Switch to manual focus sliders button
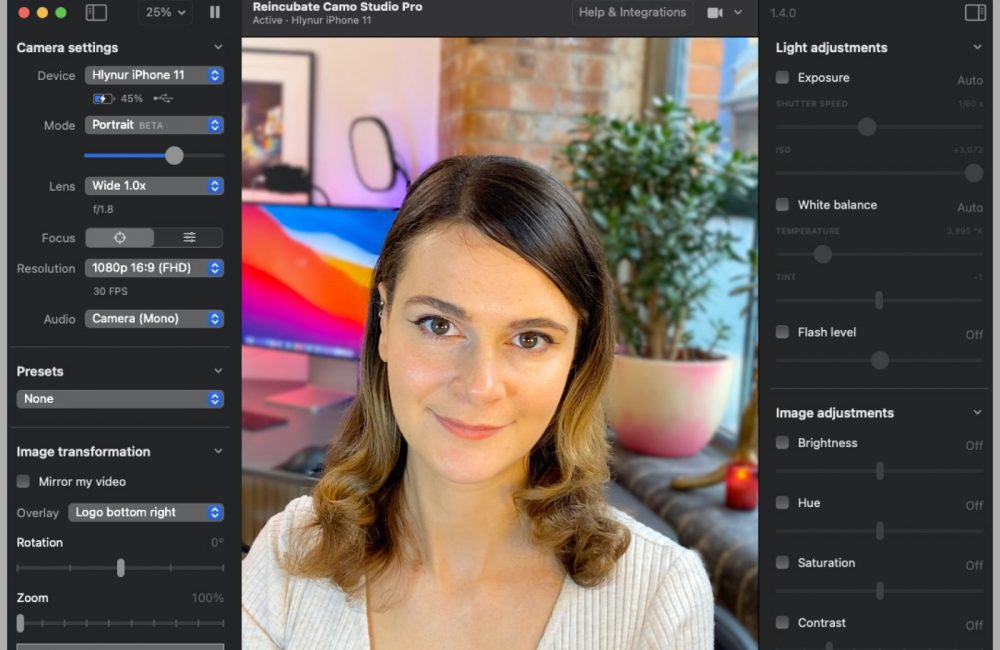Viewport: 1000px width, 650px height. coord(189,238)
